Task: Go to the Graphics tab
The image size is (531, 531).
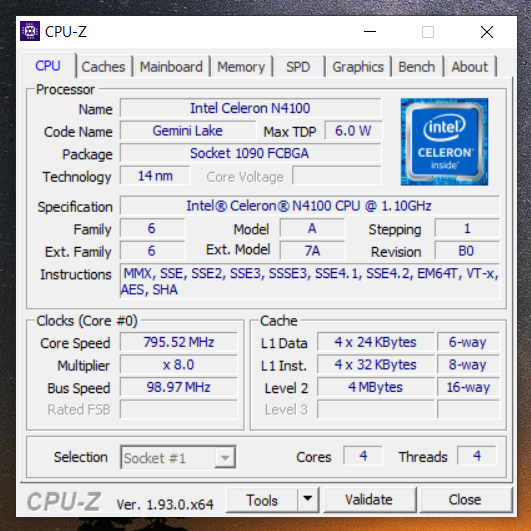Action: (x=358, y=67)
